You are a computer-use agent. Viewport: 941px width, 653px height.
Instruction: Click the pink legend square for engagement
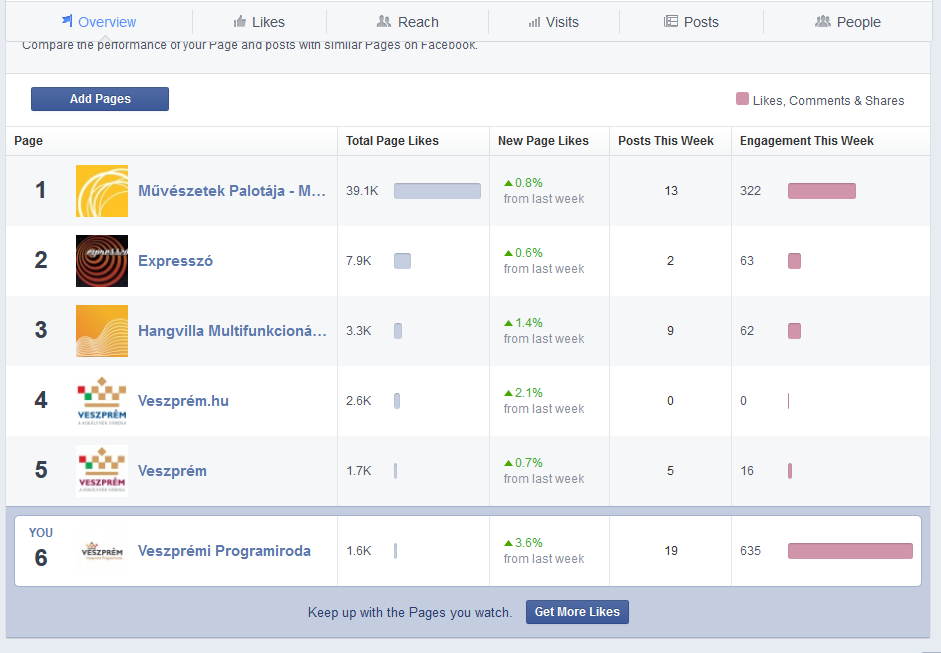(742, 100)
